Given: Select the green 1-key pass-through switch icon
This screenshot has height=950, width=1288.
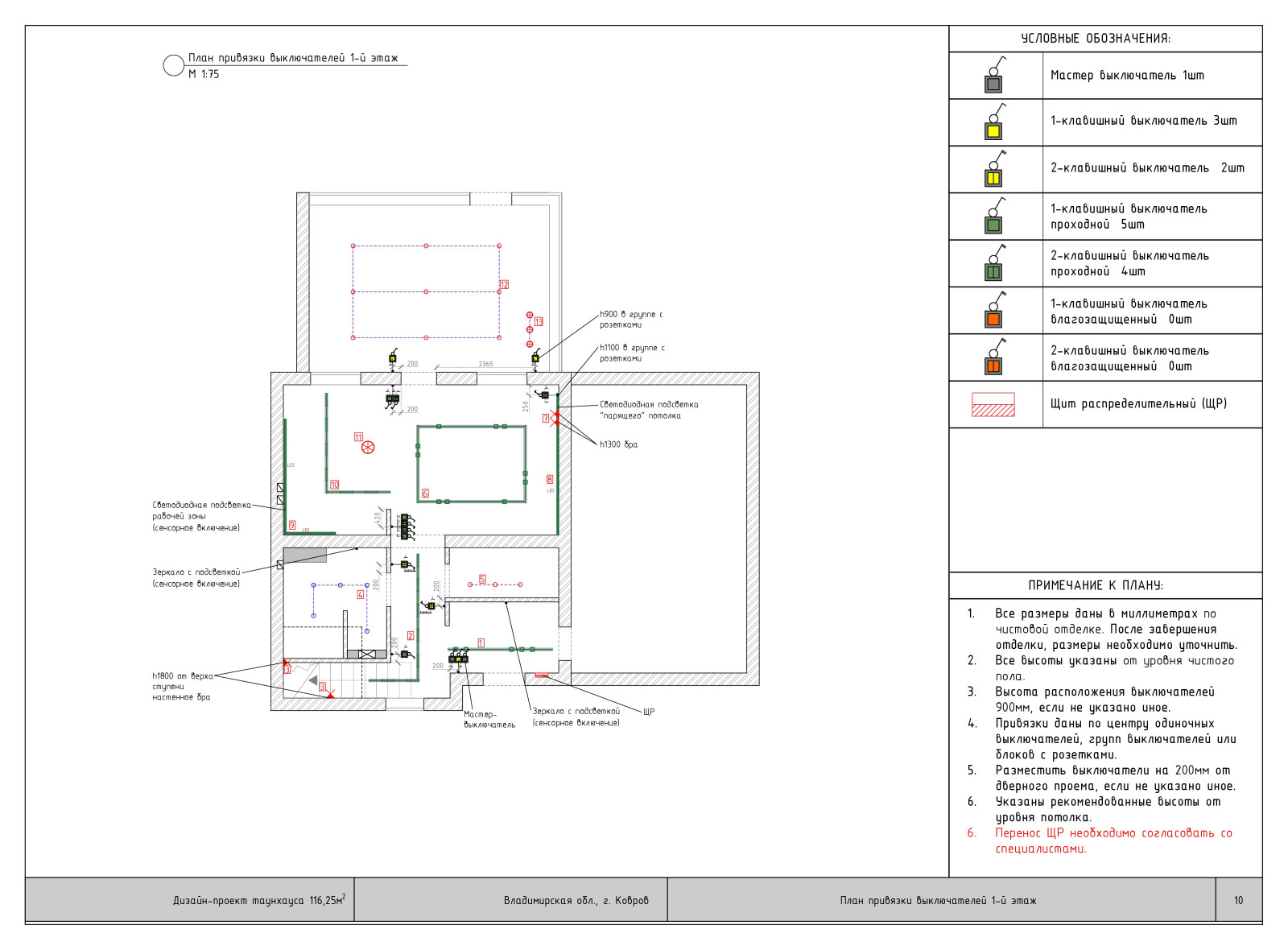Looking at the screenshot, I should [x=994, y=224].
